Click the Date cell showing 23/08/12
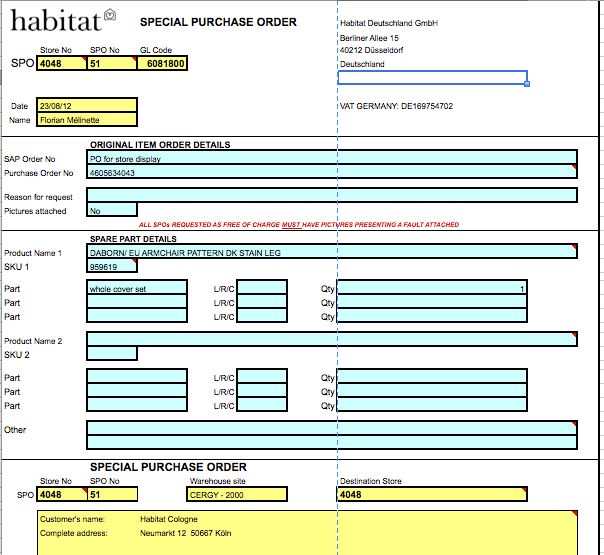Screen dimensions: 604x555 pyautogui.click(x=86, y=105)
